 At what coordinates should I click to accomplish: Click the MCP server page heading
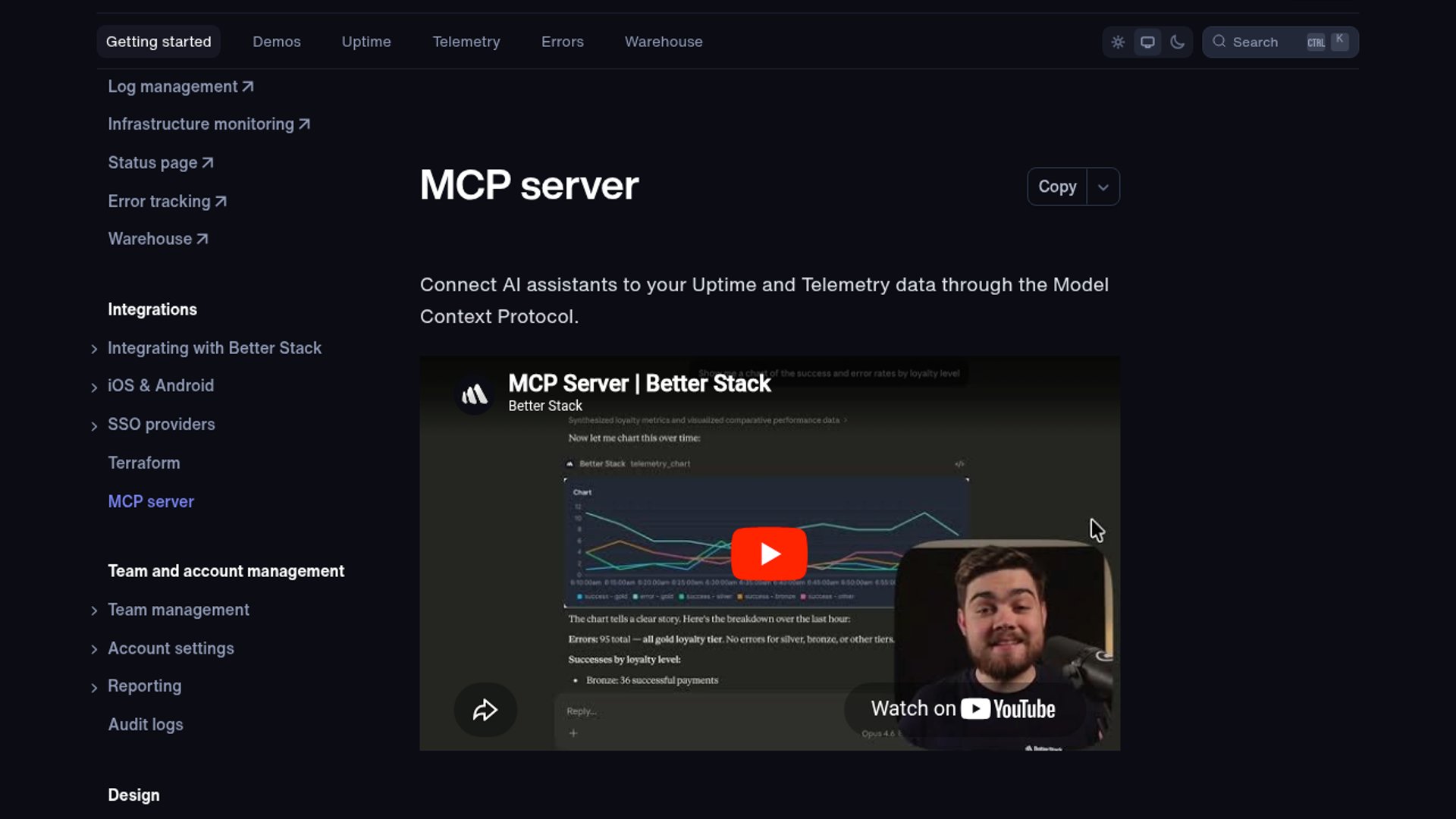(x=529, y=185)
